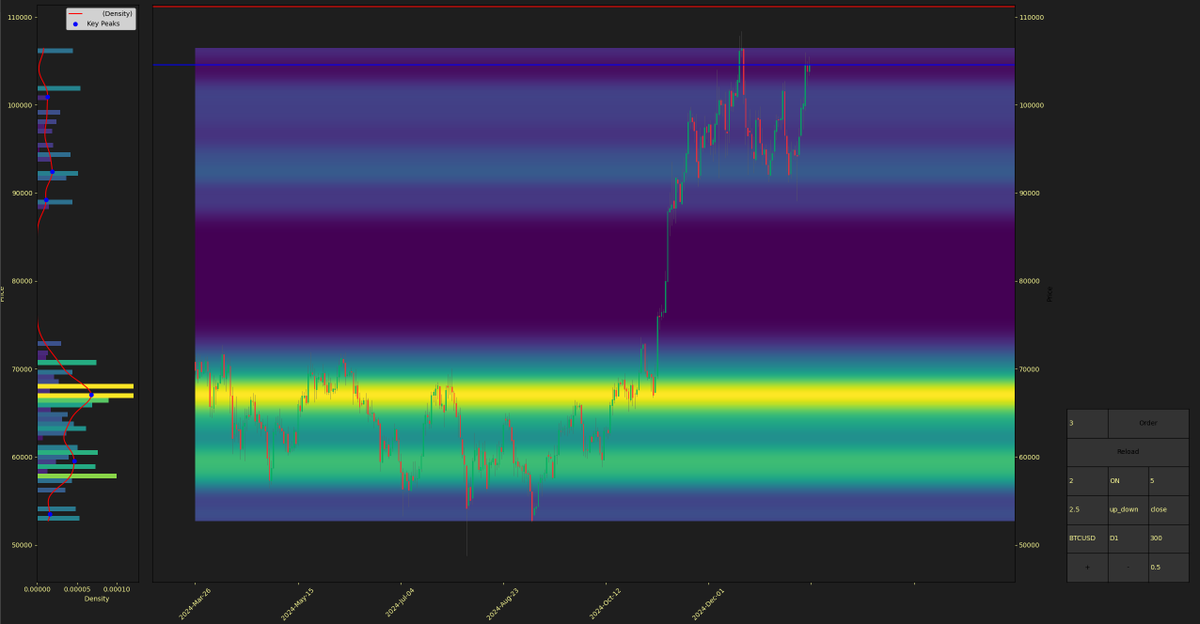Select the 2.5 parameter field
This screenshot has width=1200, height=624.
point(1087,510)
